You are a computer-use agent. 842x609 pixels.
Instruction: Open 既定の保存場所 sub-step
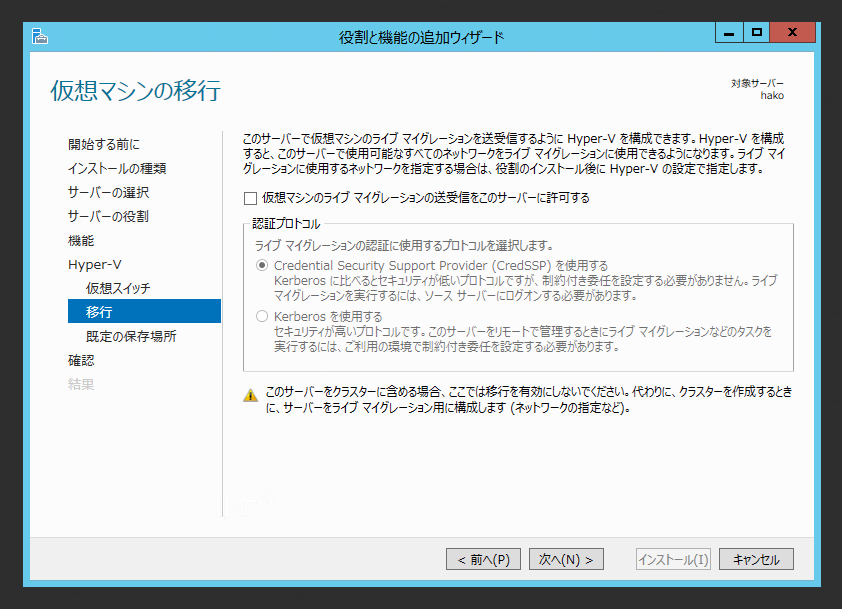click(131, 337)
